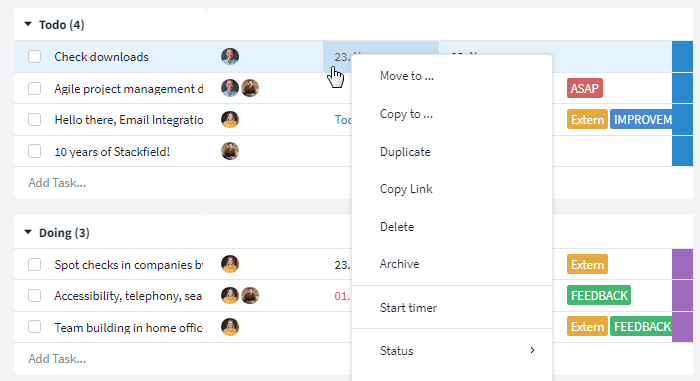
Task: Open the Check downloads task
Action: pyautogui.click(x=101, y=57)
